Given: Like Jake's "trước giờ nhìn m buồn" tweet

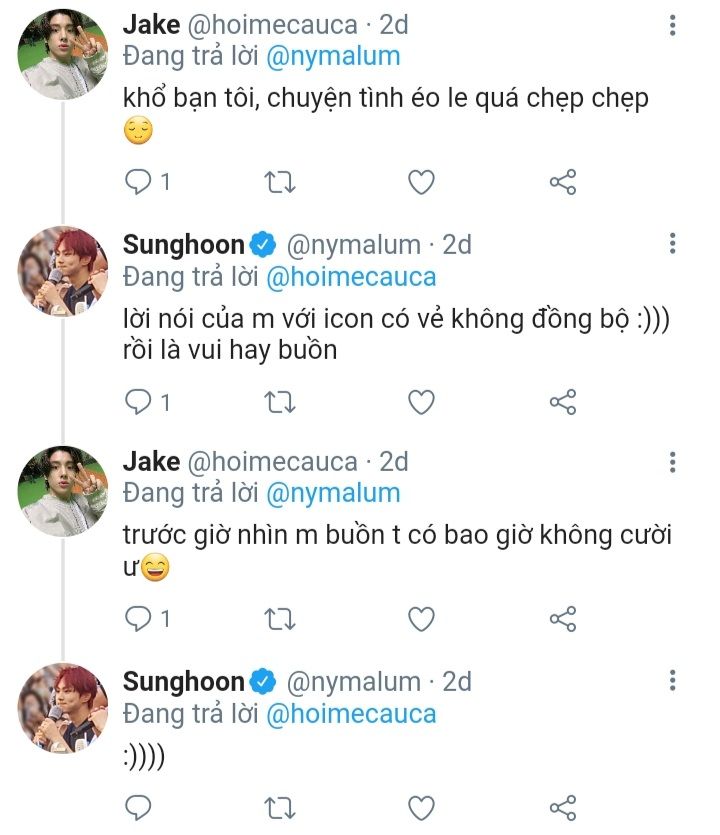Looking at the screenshot, I should (x=422, y=619).
